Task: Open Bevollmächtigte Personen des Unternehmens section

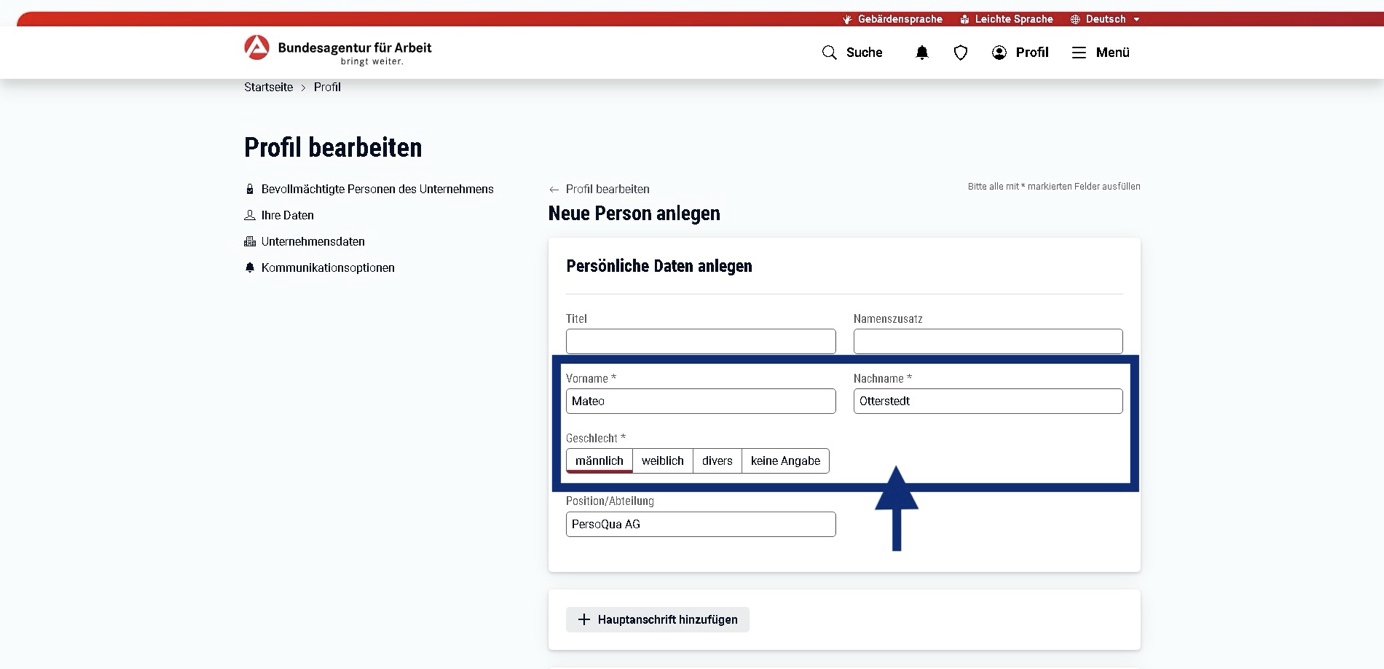Action: coord(377,189)
